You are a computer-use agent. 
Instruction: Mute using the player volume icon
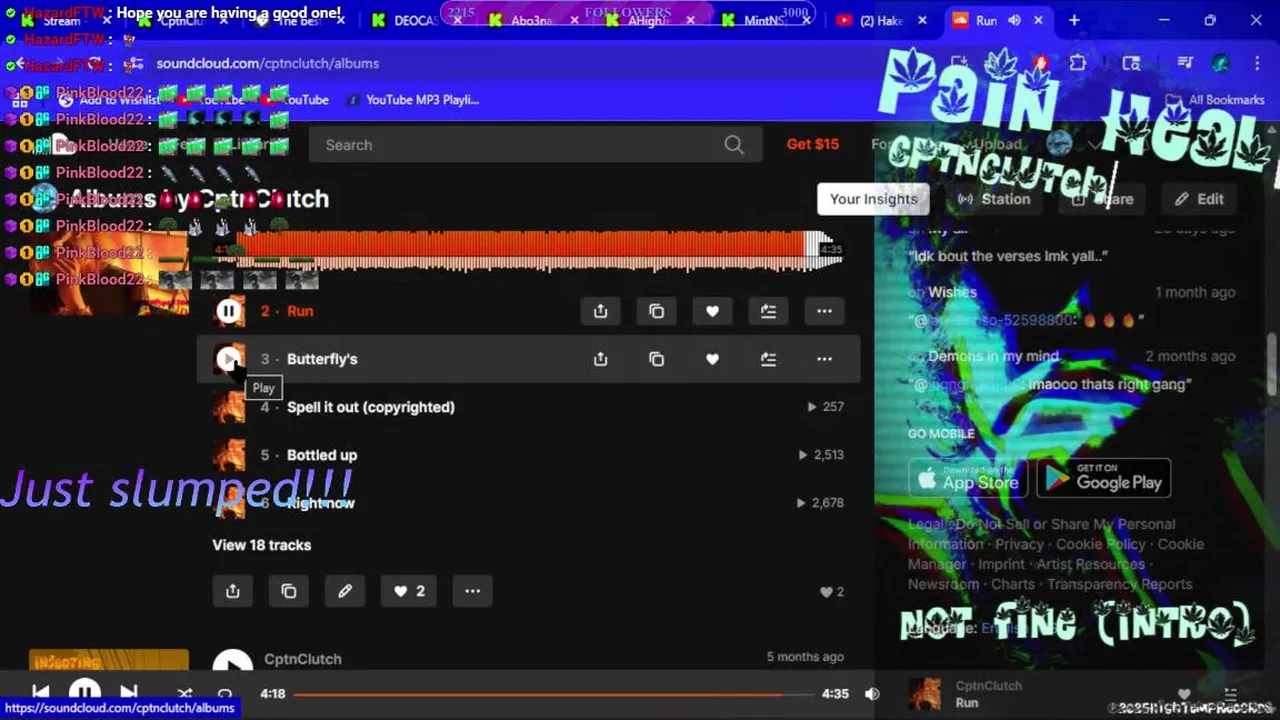coord(872,694)
